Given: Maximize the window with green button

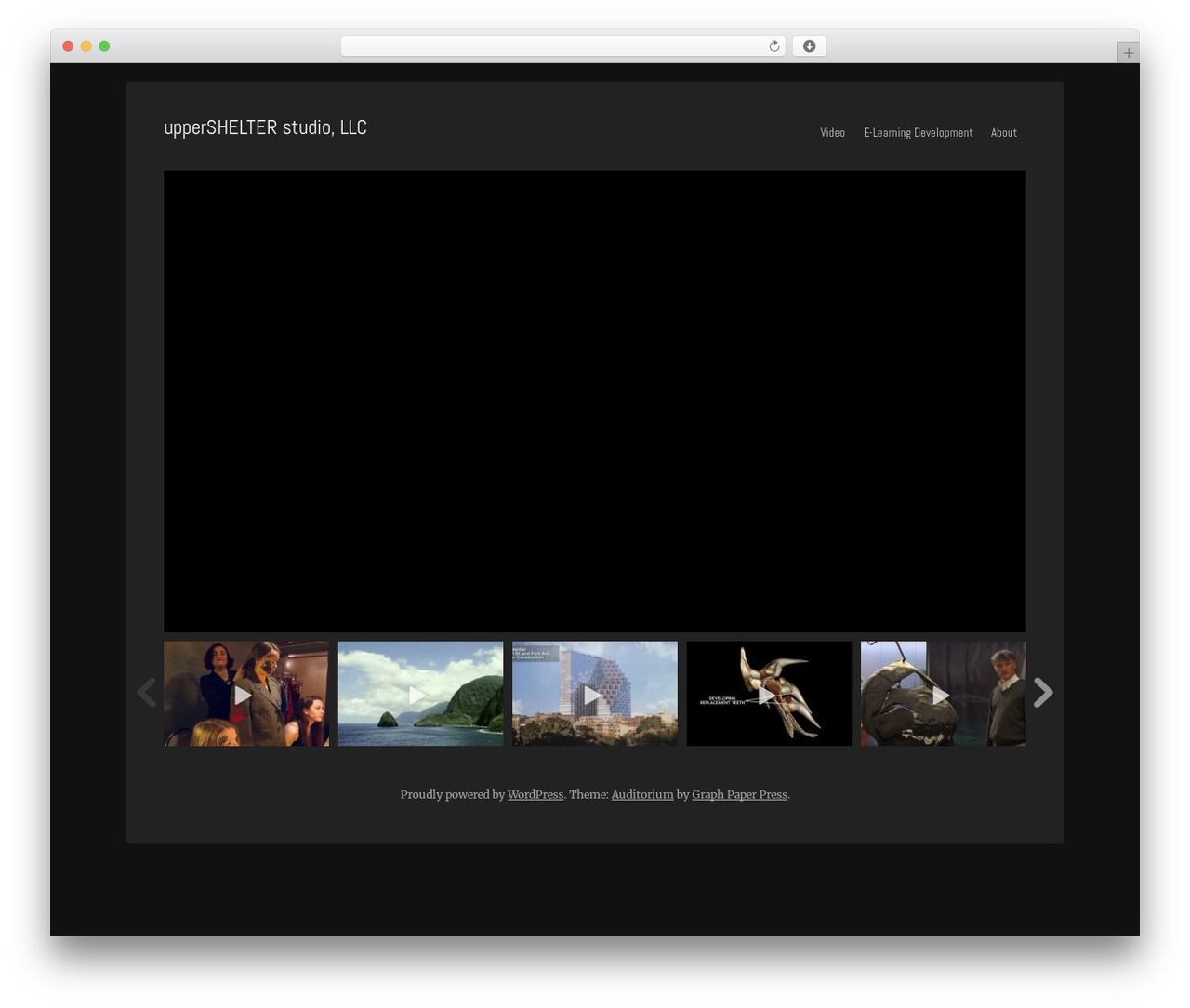Looking at the screenshot, I should (104, 46).
